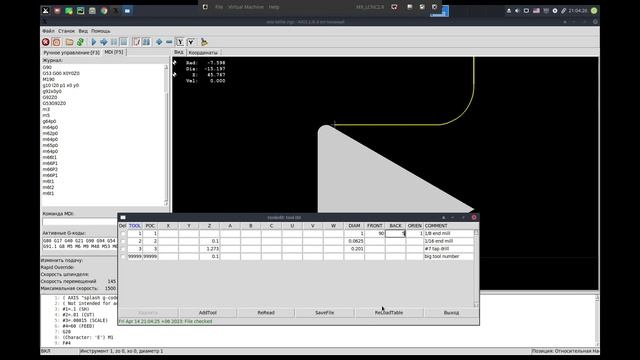Switch to MDI [F5] tab
Screen dimensions: 640x360
point(114,52)
